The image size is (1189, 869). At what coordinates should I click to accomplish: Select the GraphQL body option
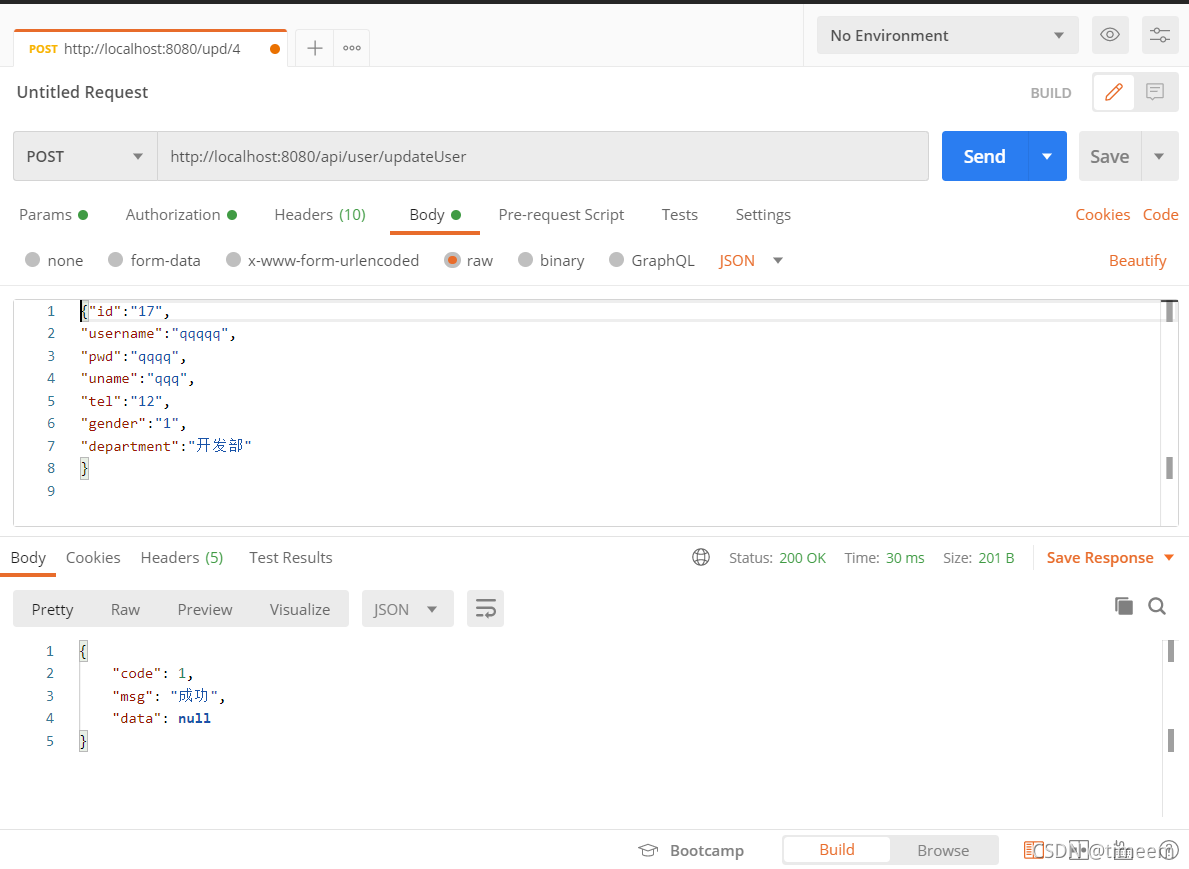[651, 260]
